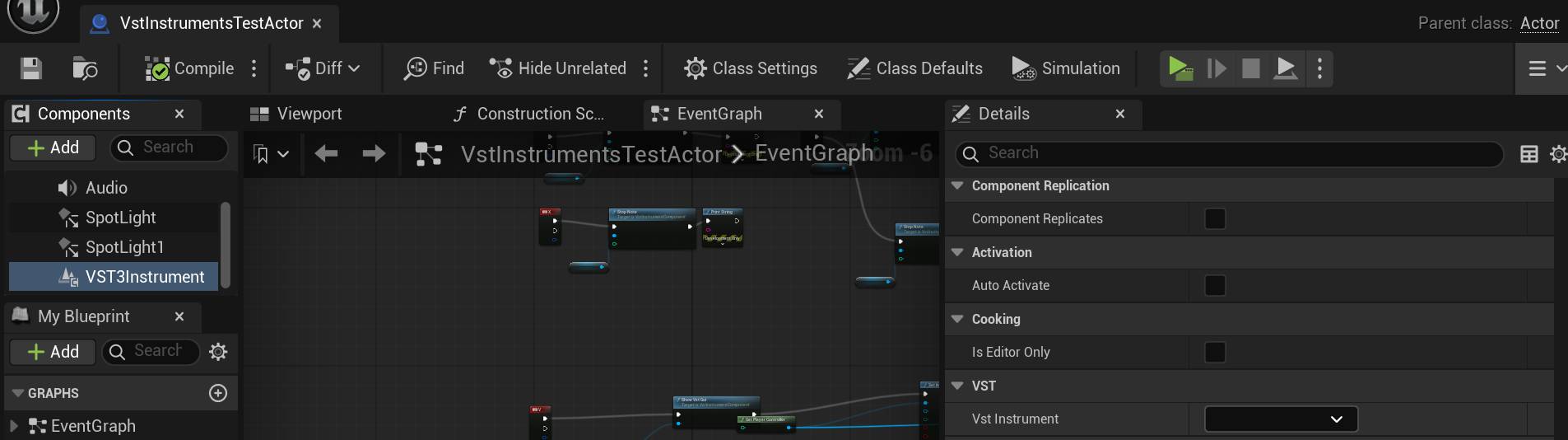The image size is (1568, 440).
Task: Toggle Auto Activate checkbox
Action: 1215,286
